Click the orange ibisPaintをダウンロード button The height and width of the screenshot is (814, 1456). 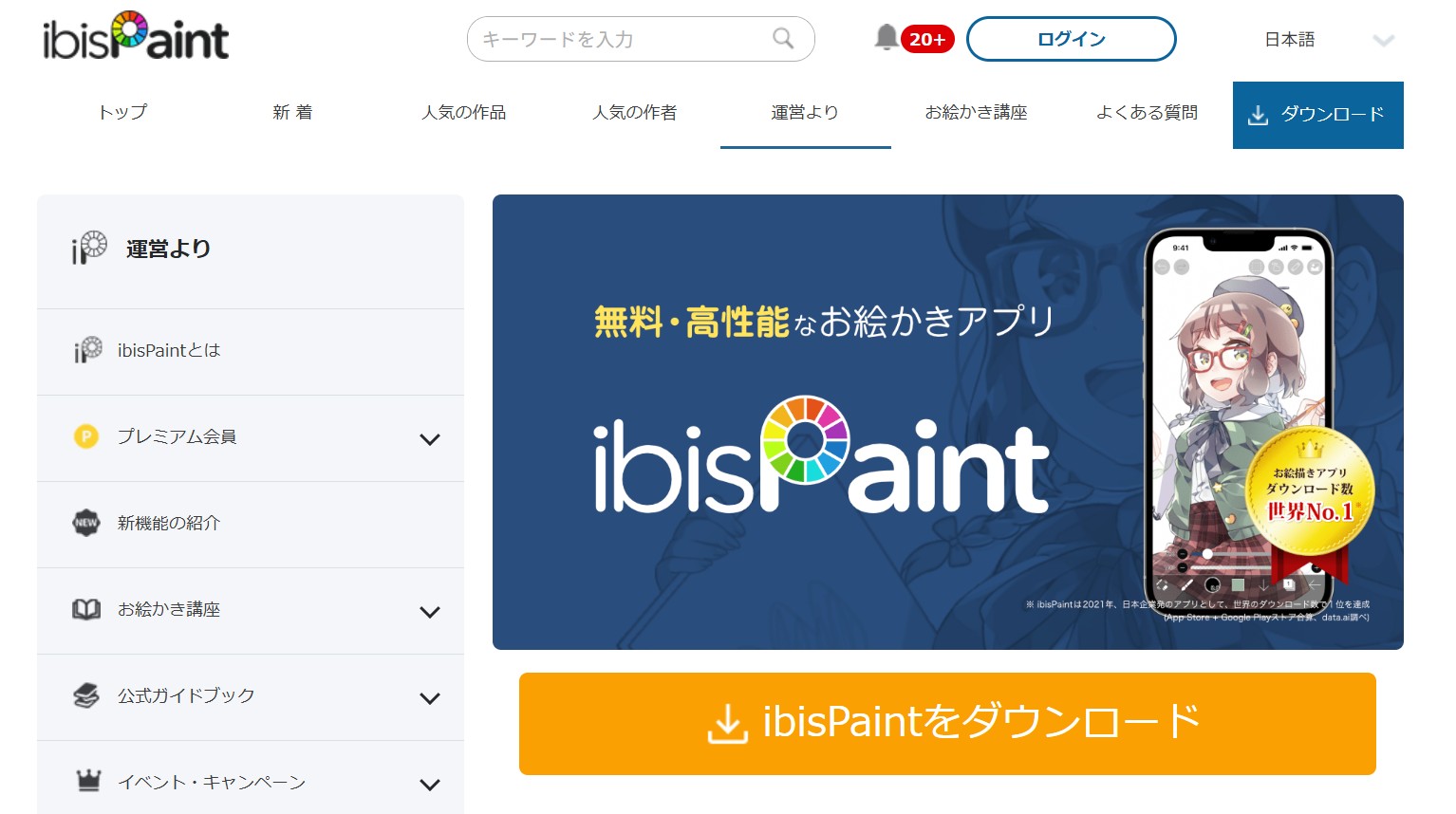click(946, 723)
